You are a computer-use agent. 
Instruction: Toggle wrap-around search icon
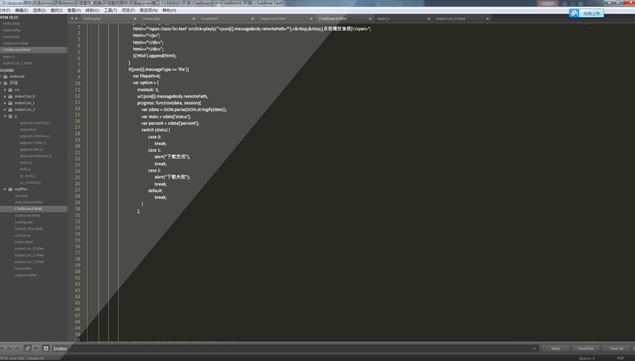28,348
